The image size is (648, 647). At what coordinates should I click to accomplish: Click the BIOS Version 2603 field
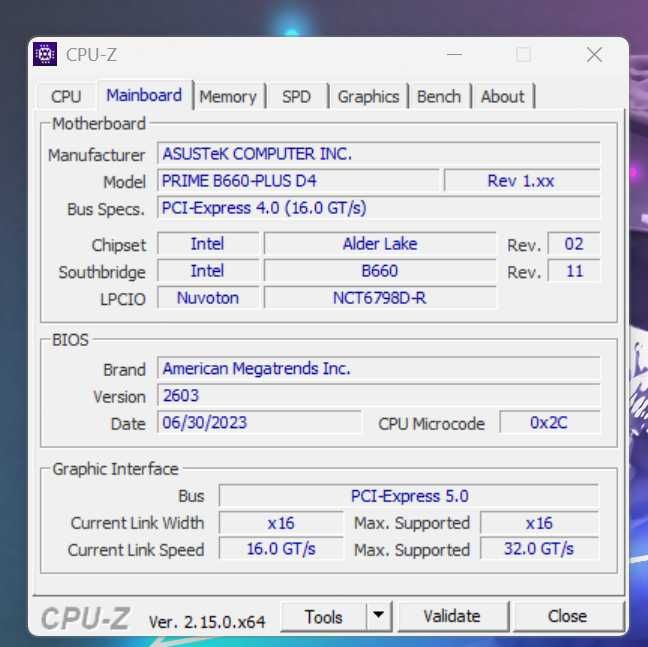[x=378, y=395]
